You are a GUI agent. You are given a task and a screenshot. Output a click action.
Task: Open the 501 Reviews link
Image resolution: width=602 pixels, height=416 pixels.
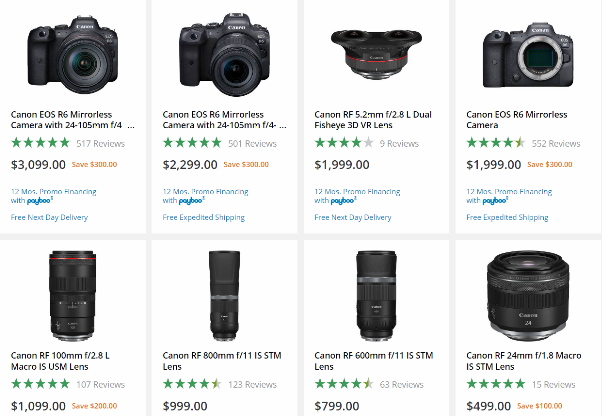click(x=252, y=144)
